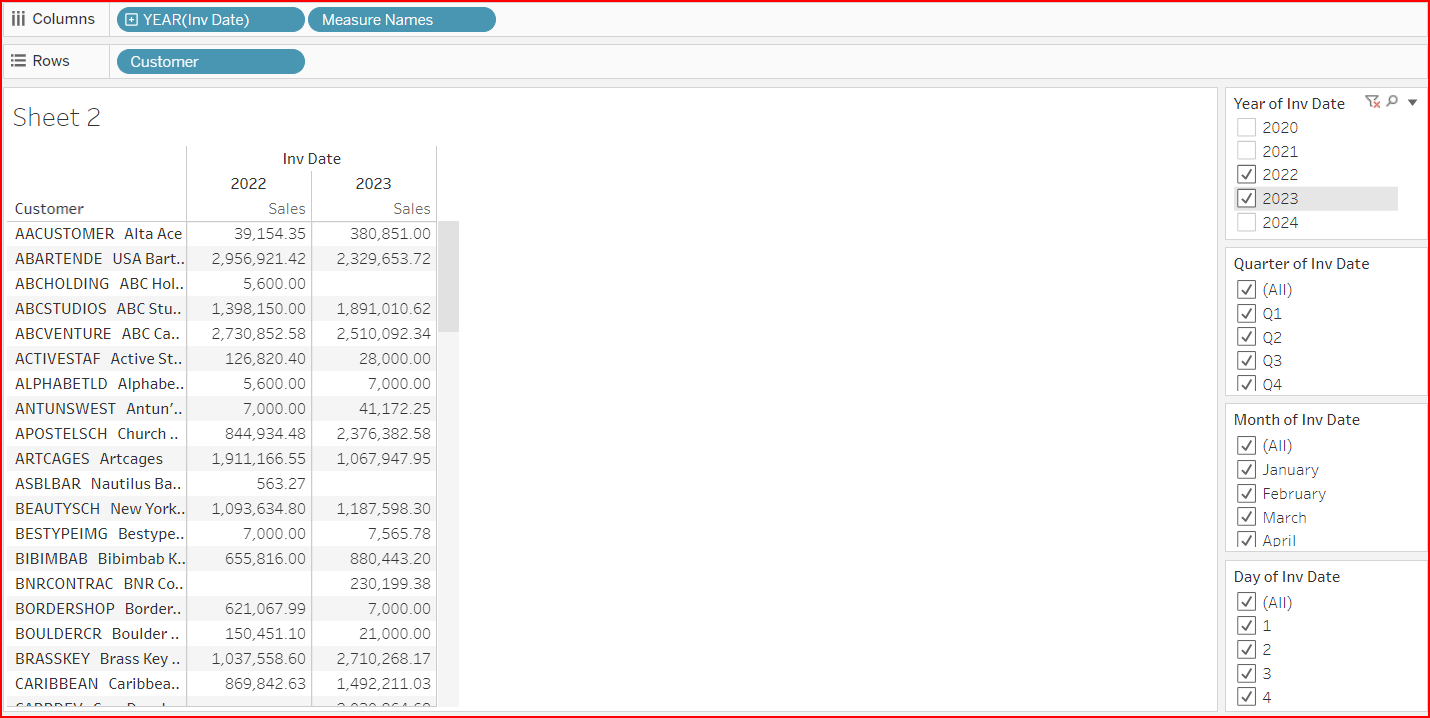Check the 2024 year checkbox
The width and height of the screenshot is (1430, 718).
[x=1246, y=222]
